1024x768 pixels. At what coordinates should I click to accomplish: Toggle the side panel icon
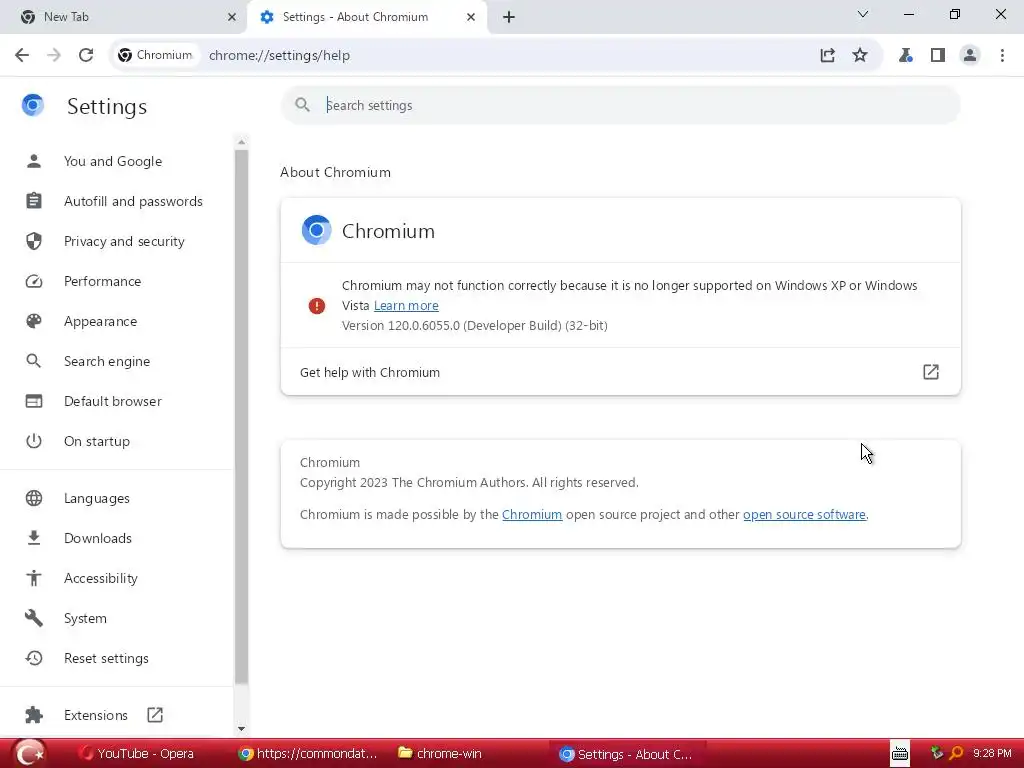click(x=938, y=55)
